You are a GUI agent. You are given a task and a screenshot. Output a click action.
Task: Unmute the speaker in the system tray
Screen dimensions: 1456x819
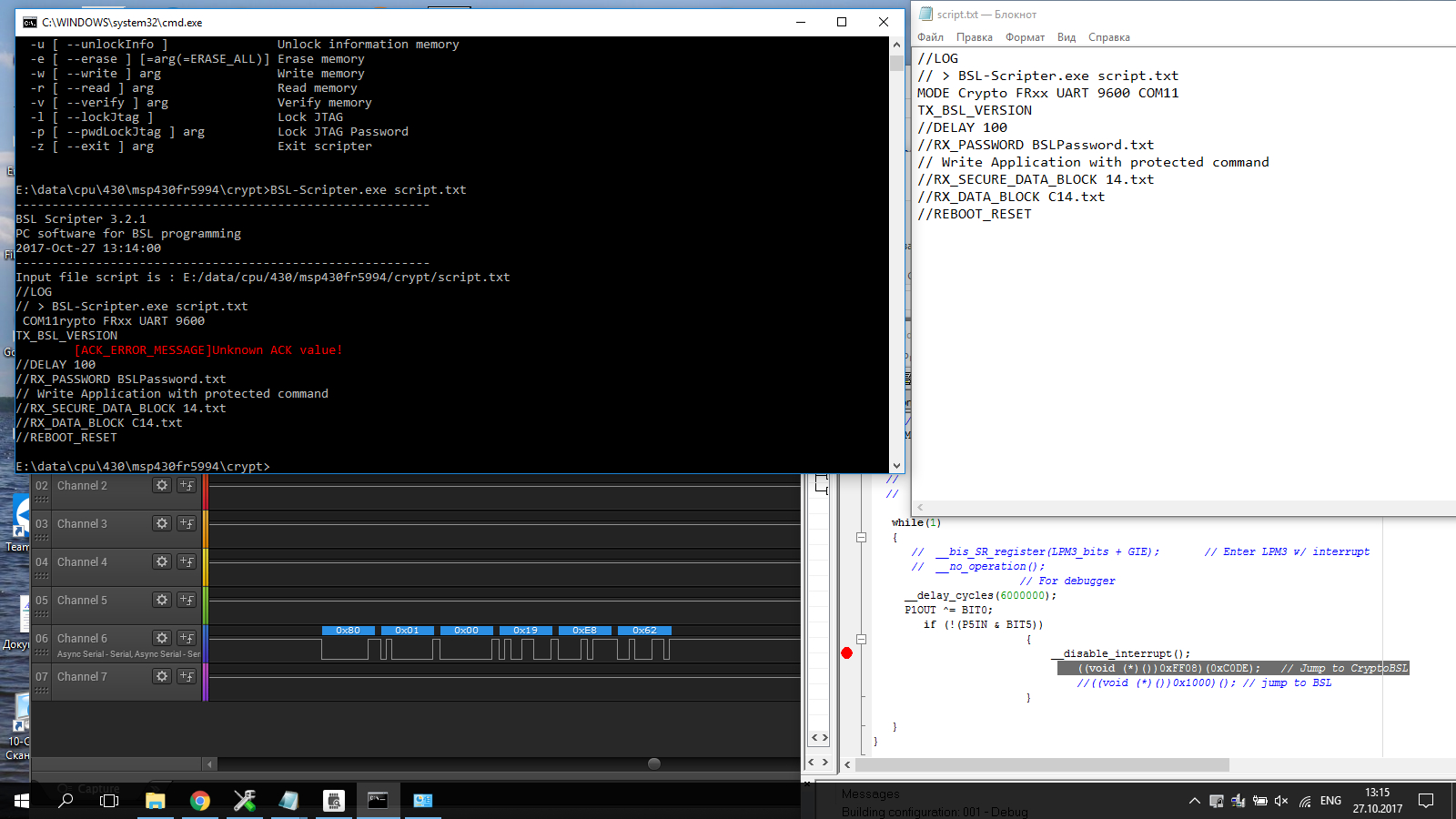[x=1280, y=801]
